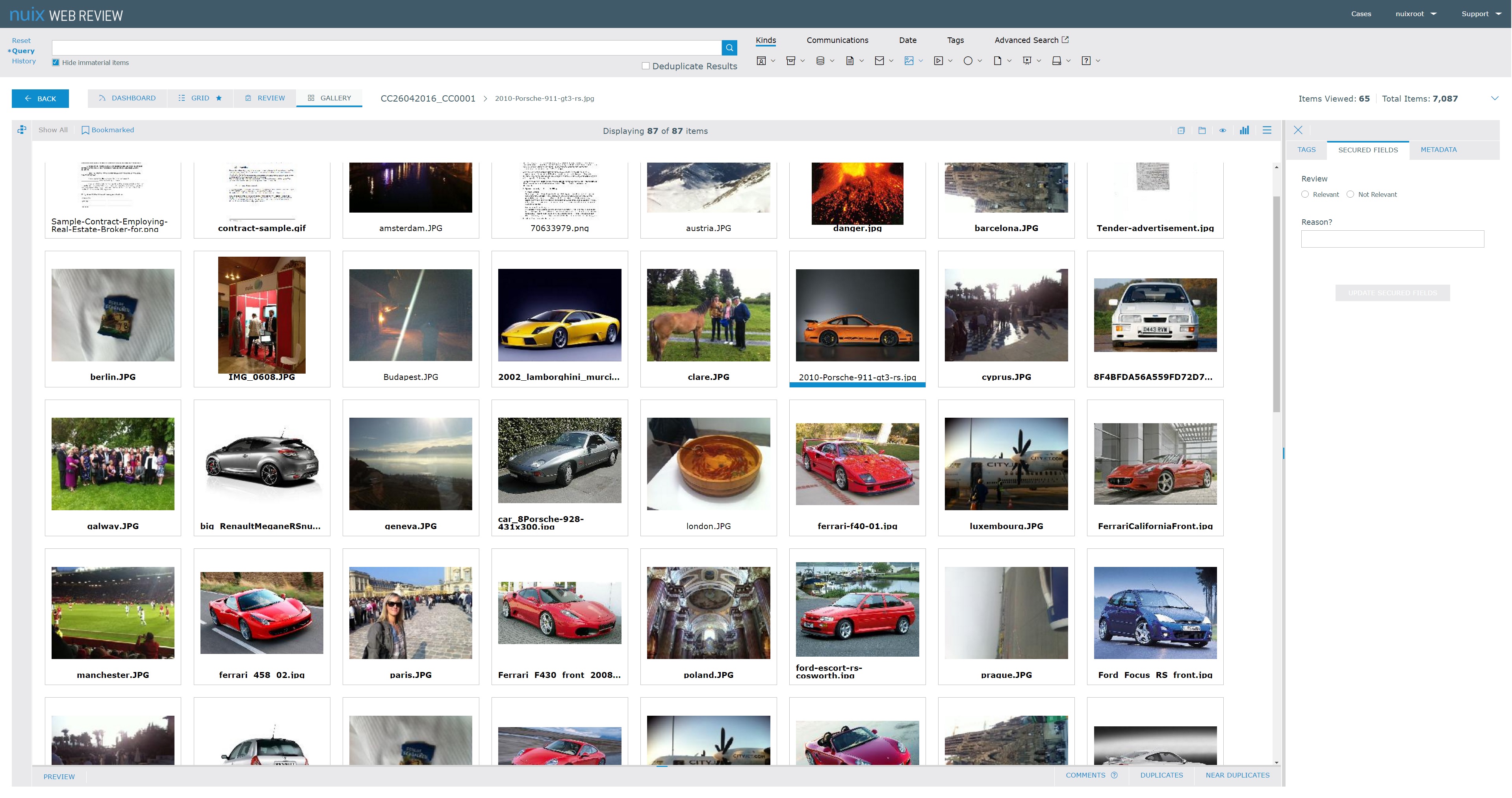This screenshot has height=798, width=1512.
Task: Click the help icon next to Comments
Action: (1114, 775)
